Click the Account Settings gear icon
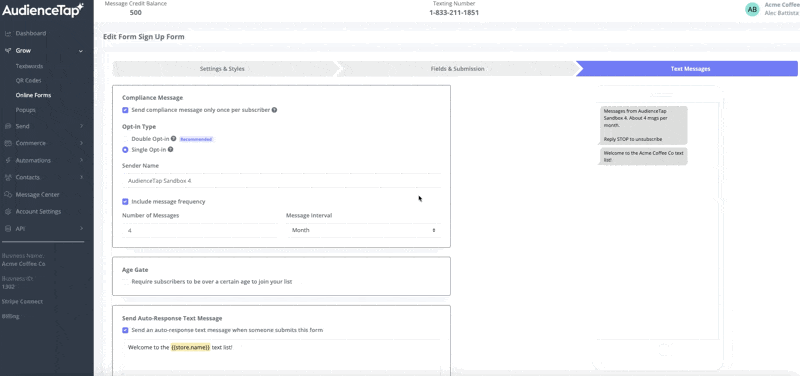This screenshot has width=800, height=376. point(8,212)
